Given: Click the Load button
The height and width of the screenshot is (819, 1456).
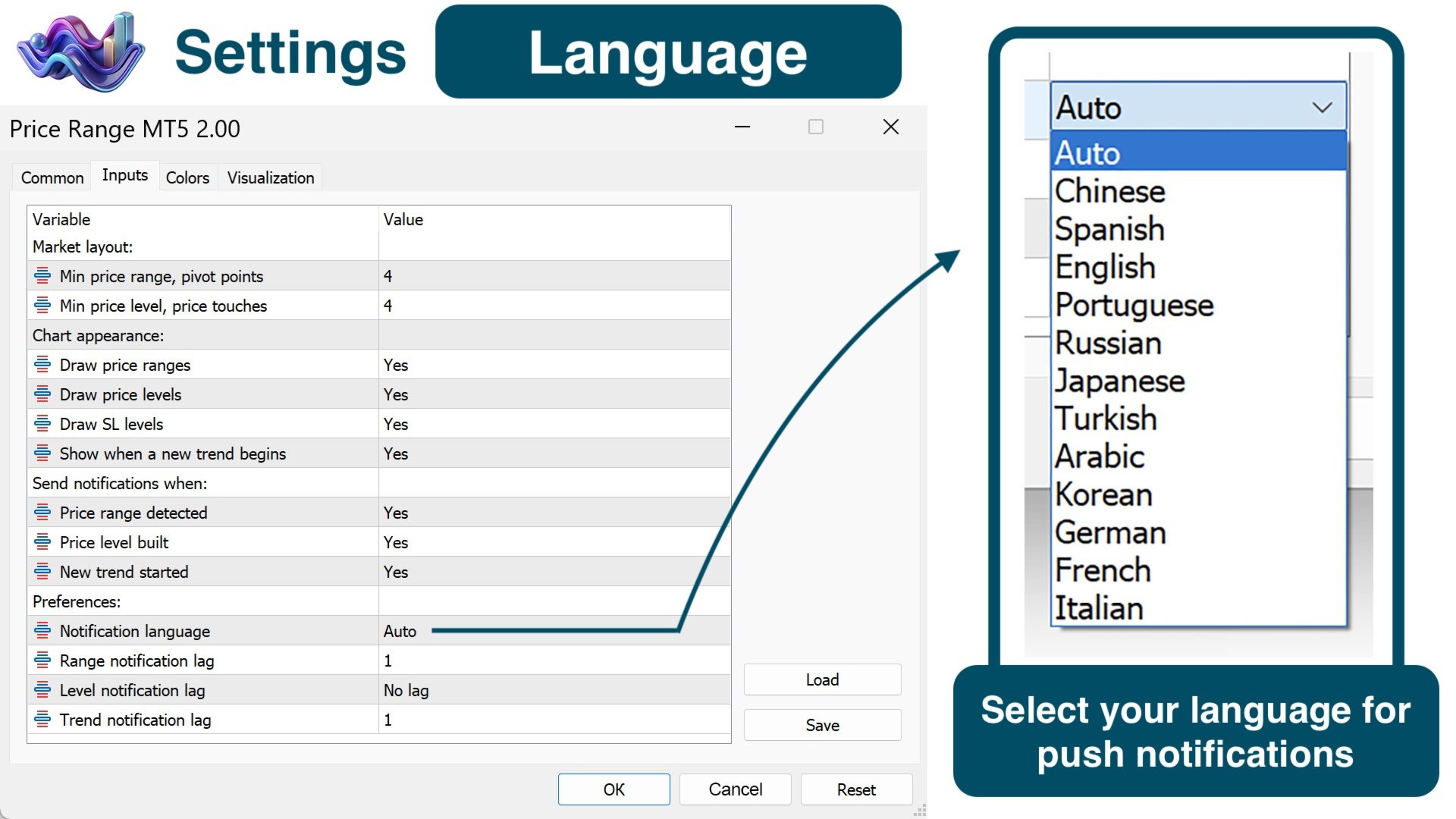Looking at the screenshot, I should [x=823, y=679].
